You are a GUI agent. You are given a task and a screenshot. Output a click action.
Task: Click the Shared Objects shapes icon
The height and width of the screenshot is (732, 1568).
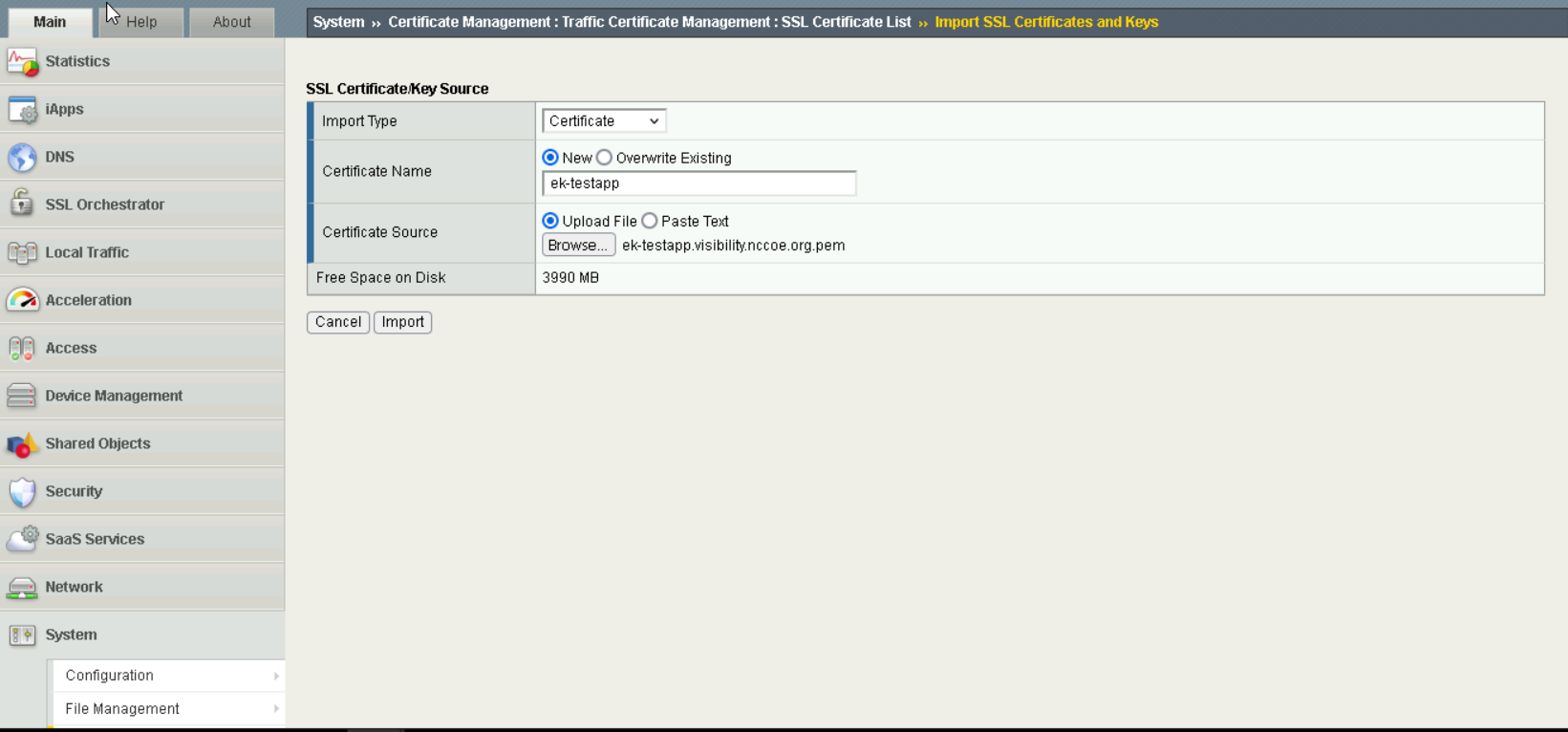(22, 443)
